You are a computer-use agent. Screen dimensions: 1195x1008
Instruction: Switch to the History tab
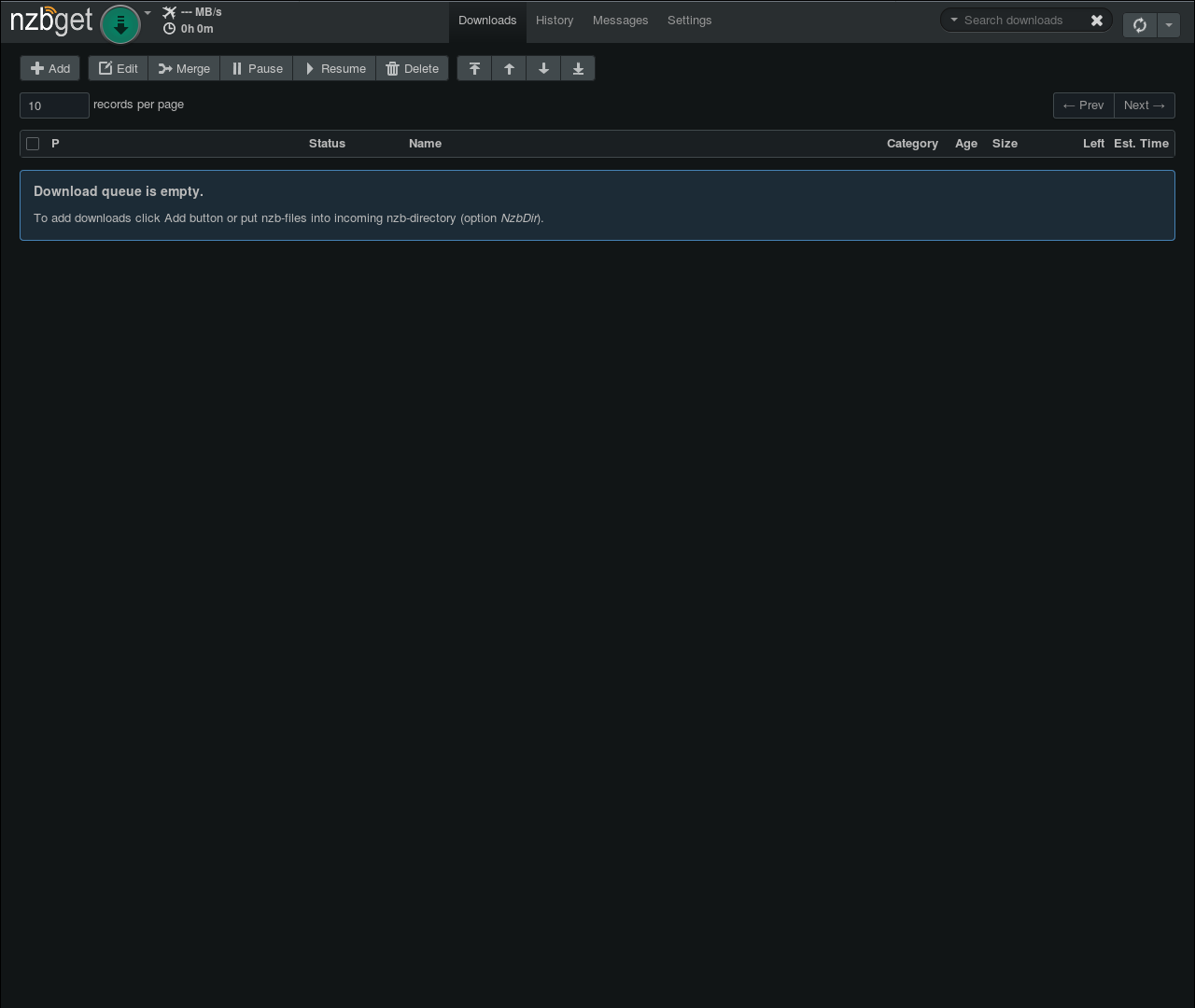click(555, 20)
